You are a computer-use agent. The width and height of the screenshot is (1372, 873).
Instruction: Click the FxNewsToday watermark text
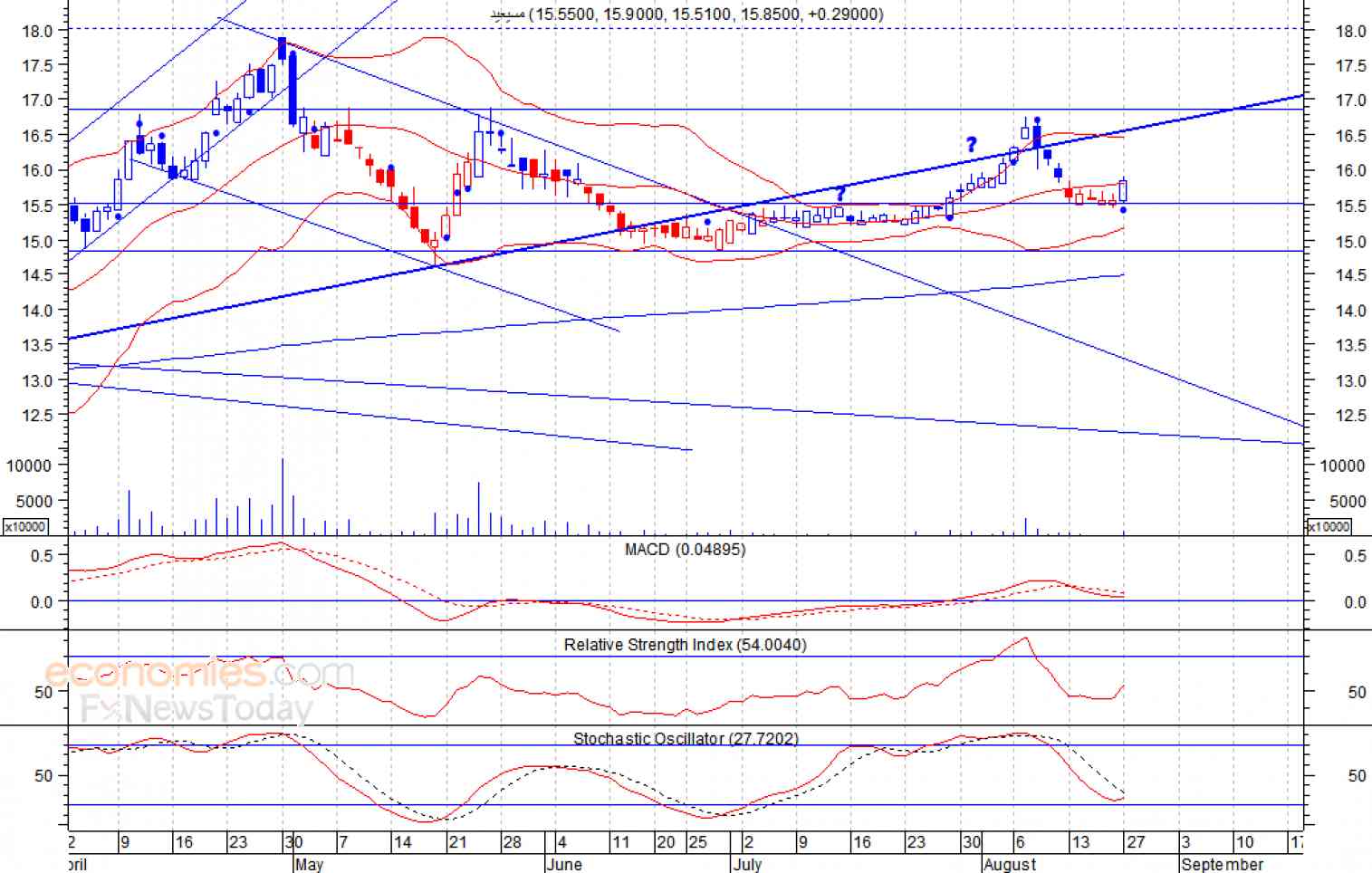click(197, 708)
